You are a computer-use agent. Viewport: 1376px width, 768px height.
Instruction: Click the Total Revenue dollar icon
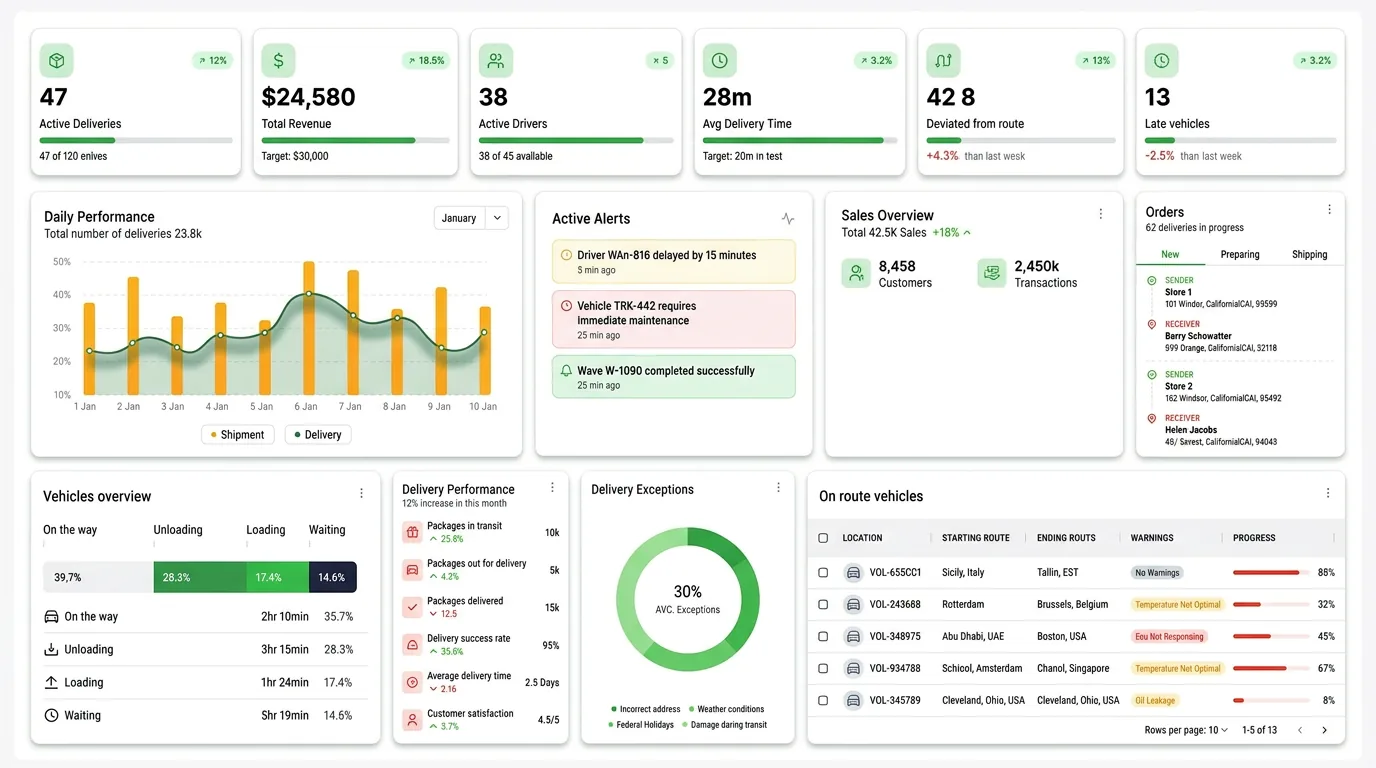coord(279,61)
